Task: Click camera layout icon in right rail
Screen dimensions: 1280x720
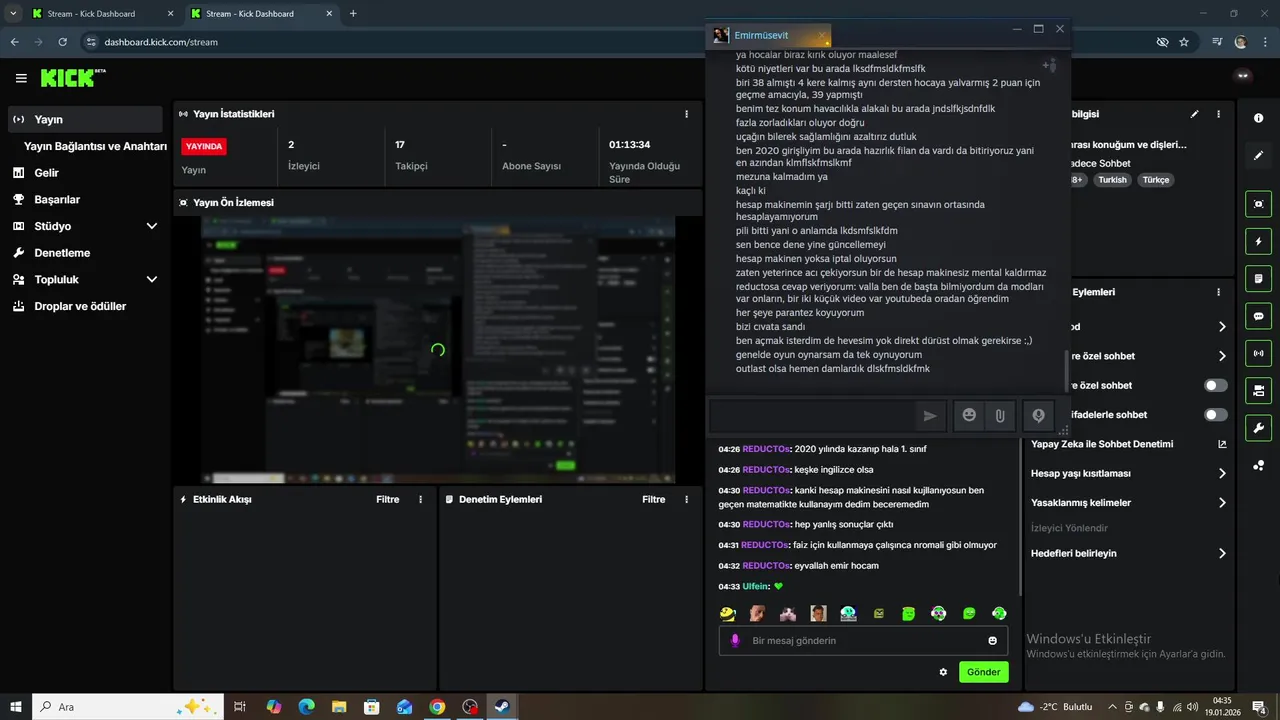Action: point(1258,390)
